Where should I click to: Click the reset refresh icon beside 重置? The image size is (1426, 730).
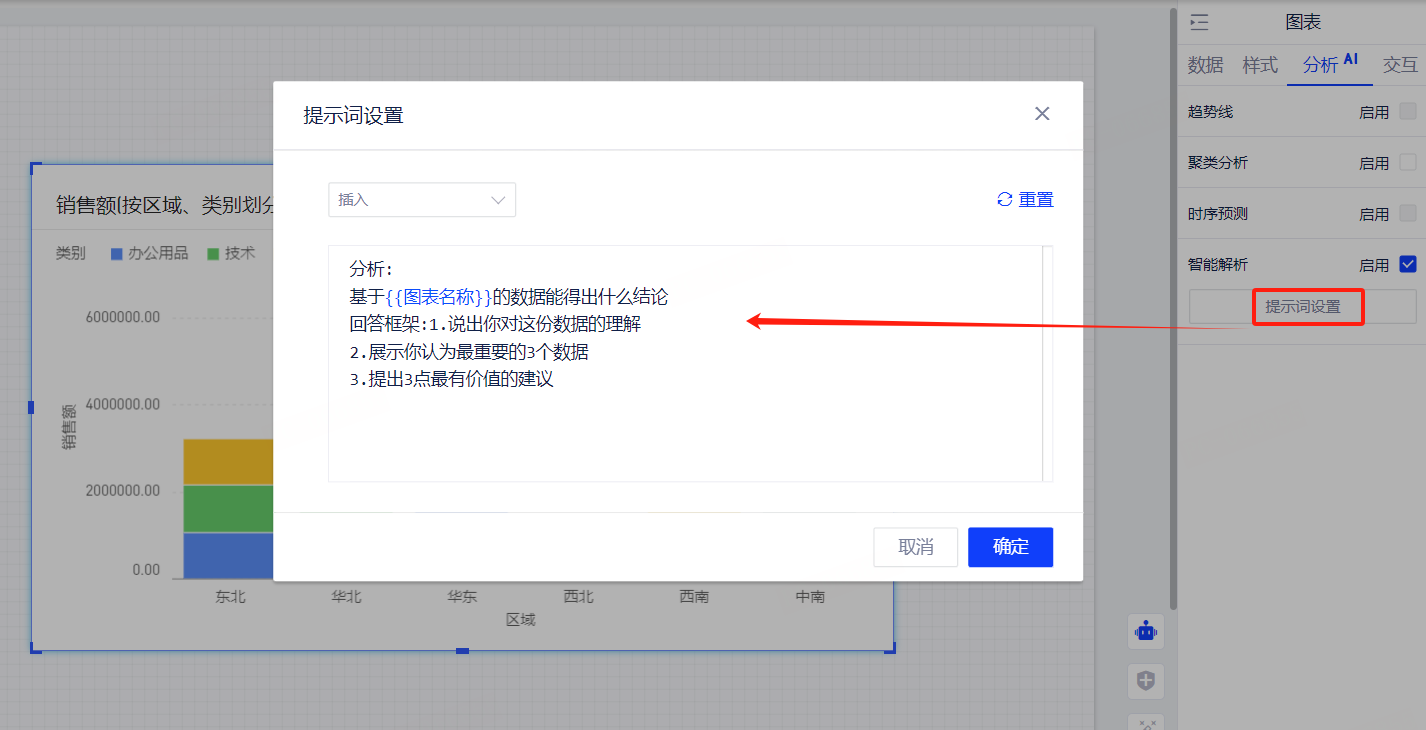1005,200
